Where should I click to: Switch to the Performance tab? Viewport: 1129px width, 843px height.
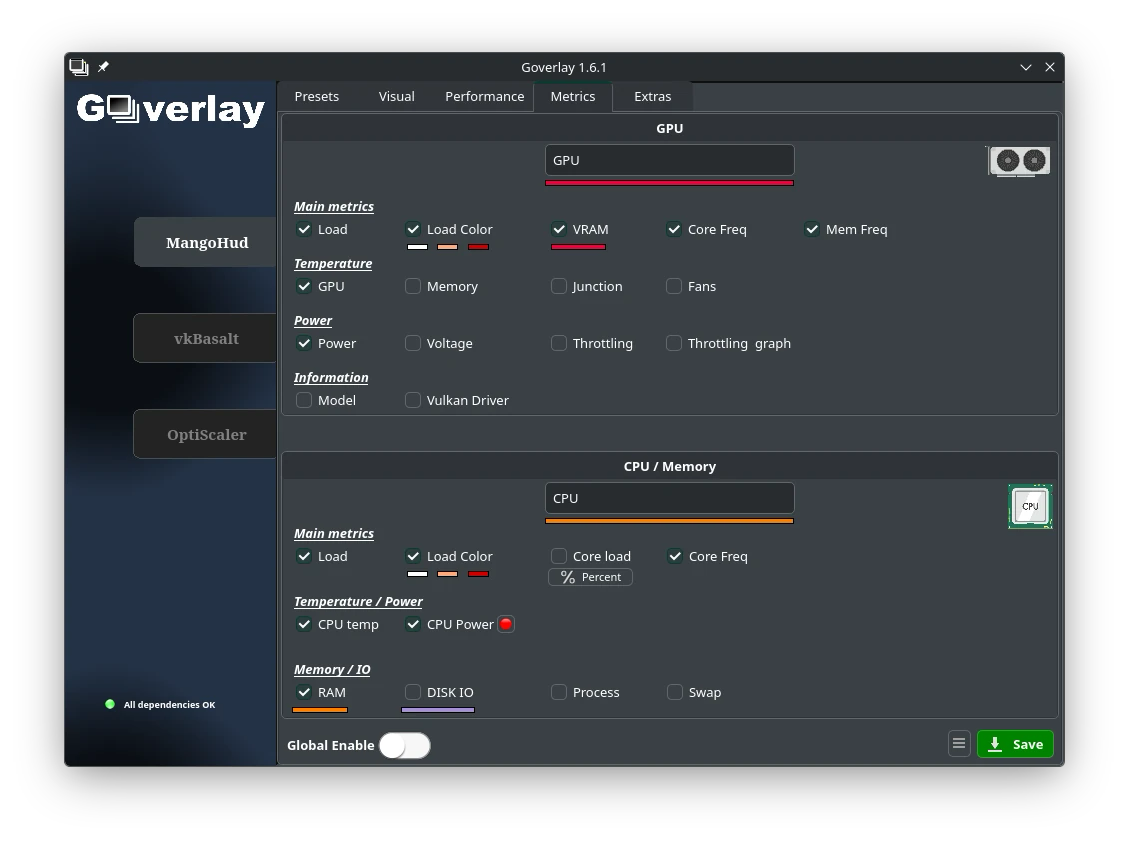click(484, 96)
